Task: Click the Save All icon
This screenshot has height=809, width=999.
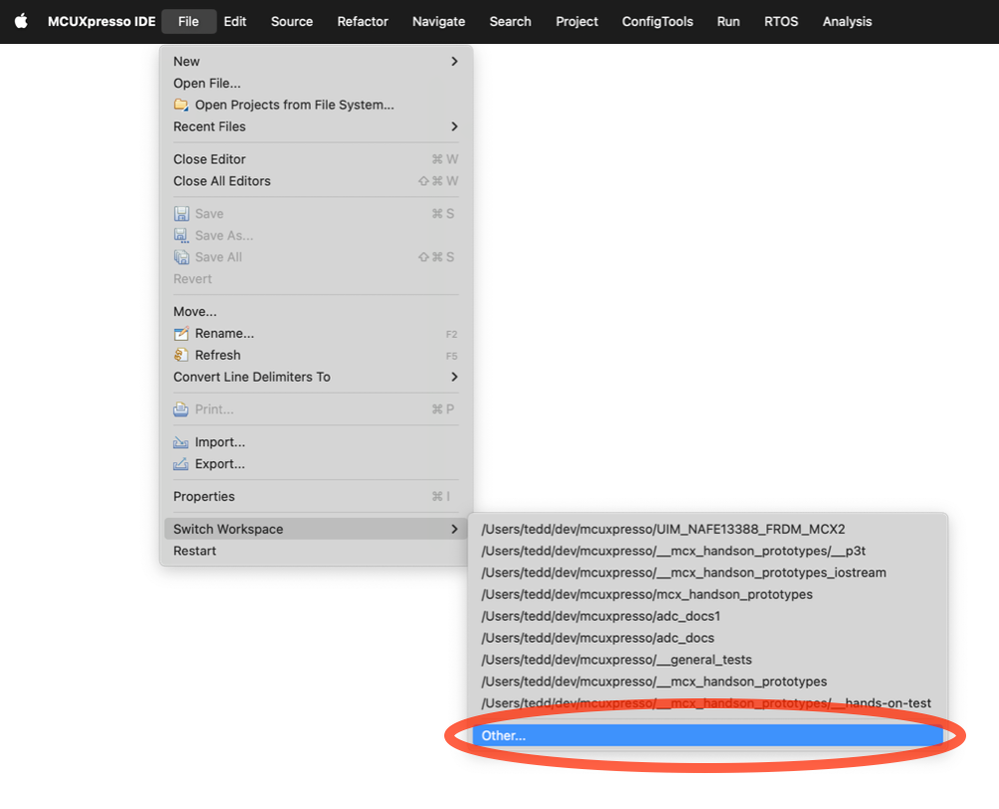Action: [x=181, y=257]
